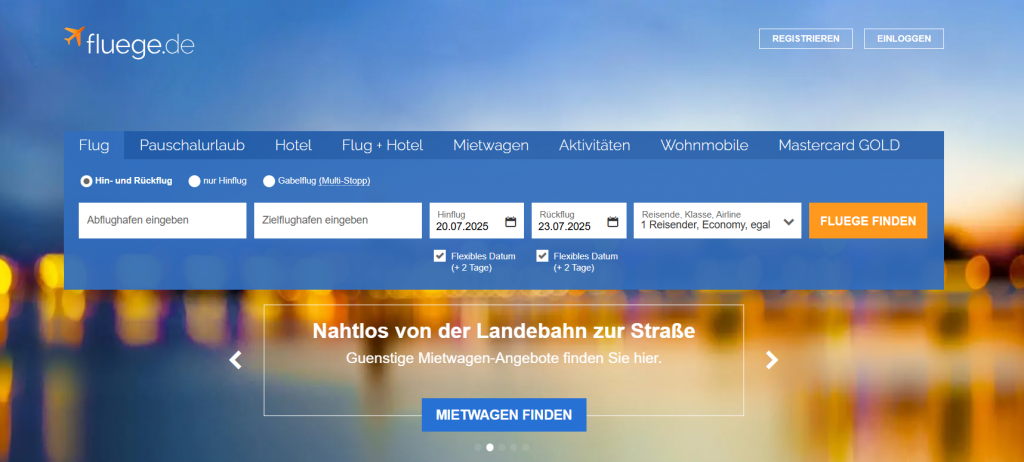1024x462 pixels.
Task: Select the last carousel dot indicator
Action: click(526, 447)
